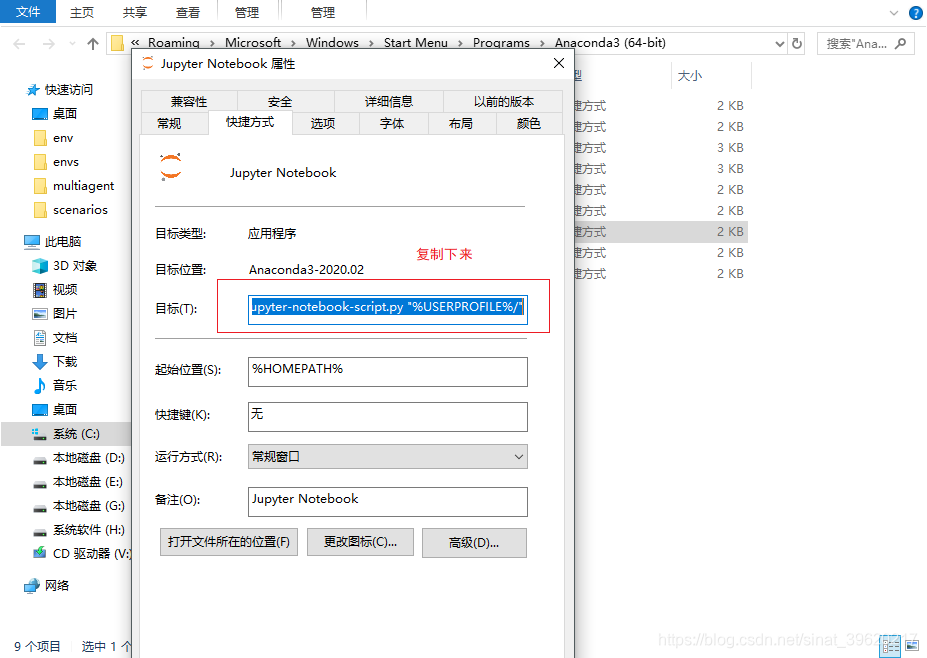Screen dimensions: 927x658
Task: Select the 布局 tab
Action: (x=461, y=123)
